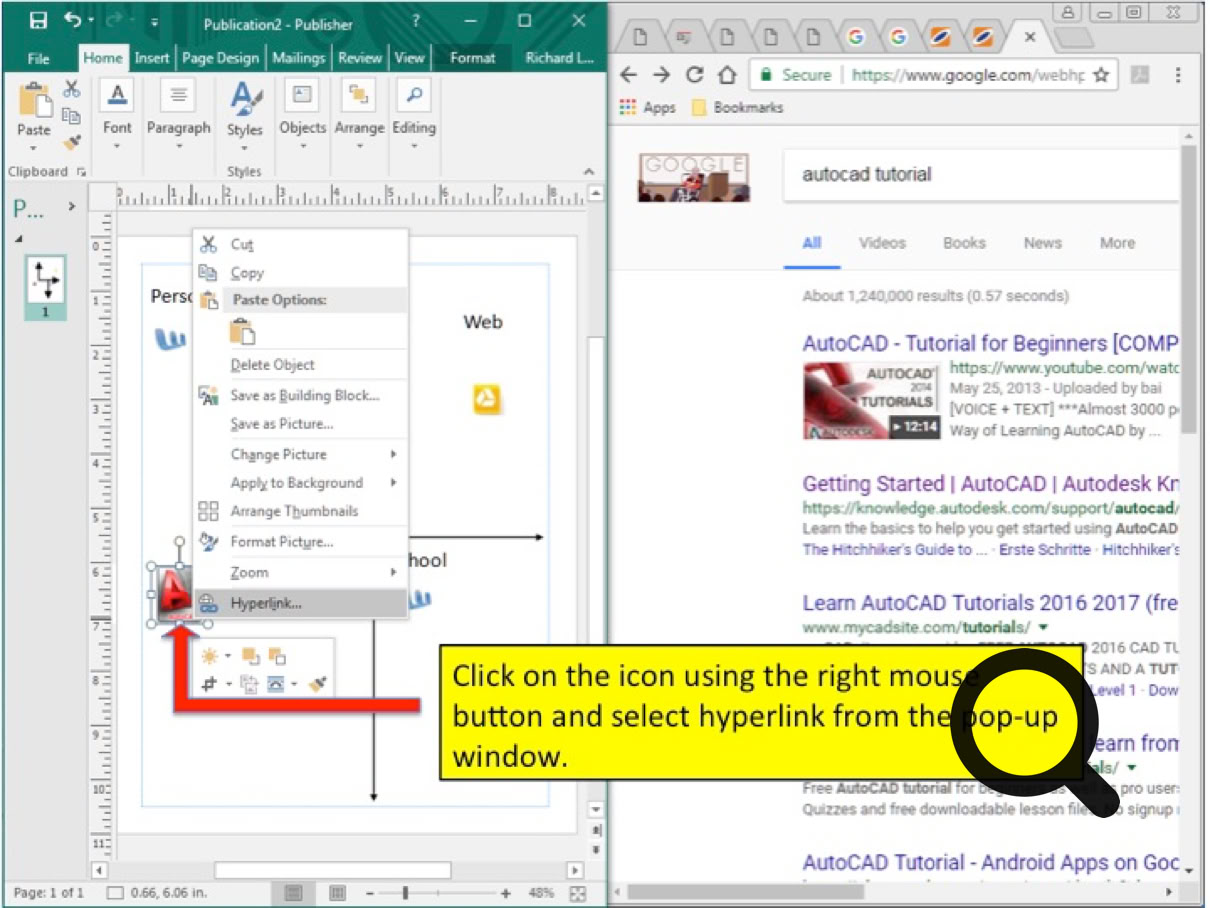This screenshot has height=908, width=1210.
Task: Click the Cut scissors icon in the ribbon
Action: (71, 90)
